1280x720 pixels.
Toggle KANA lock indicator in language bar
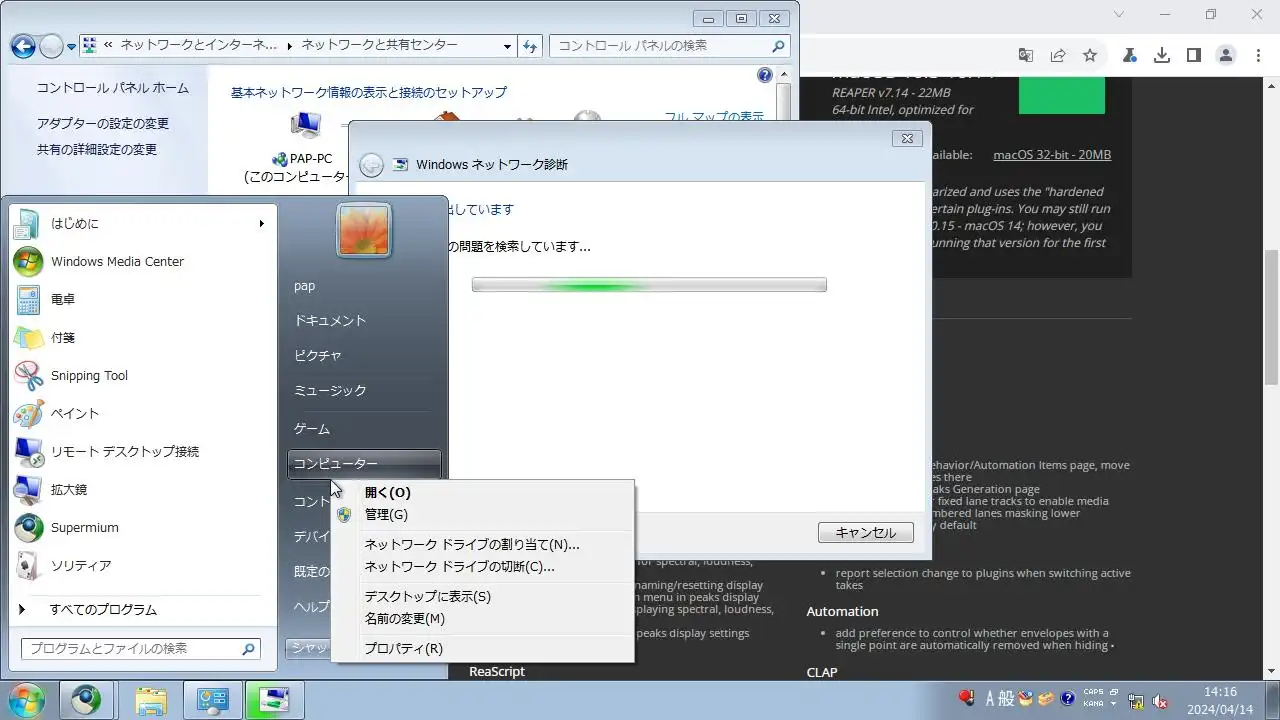[x=1094, y=703]
